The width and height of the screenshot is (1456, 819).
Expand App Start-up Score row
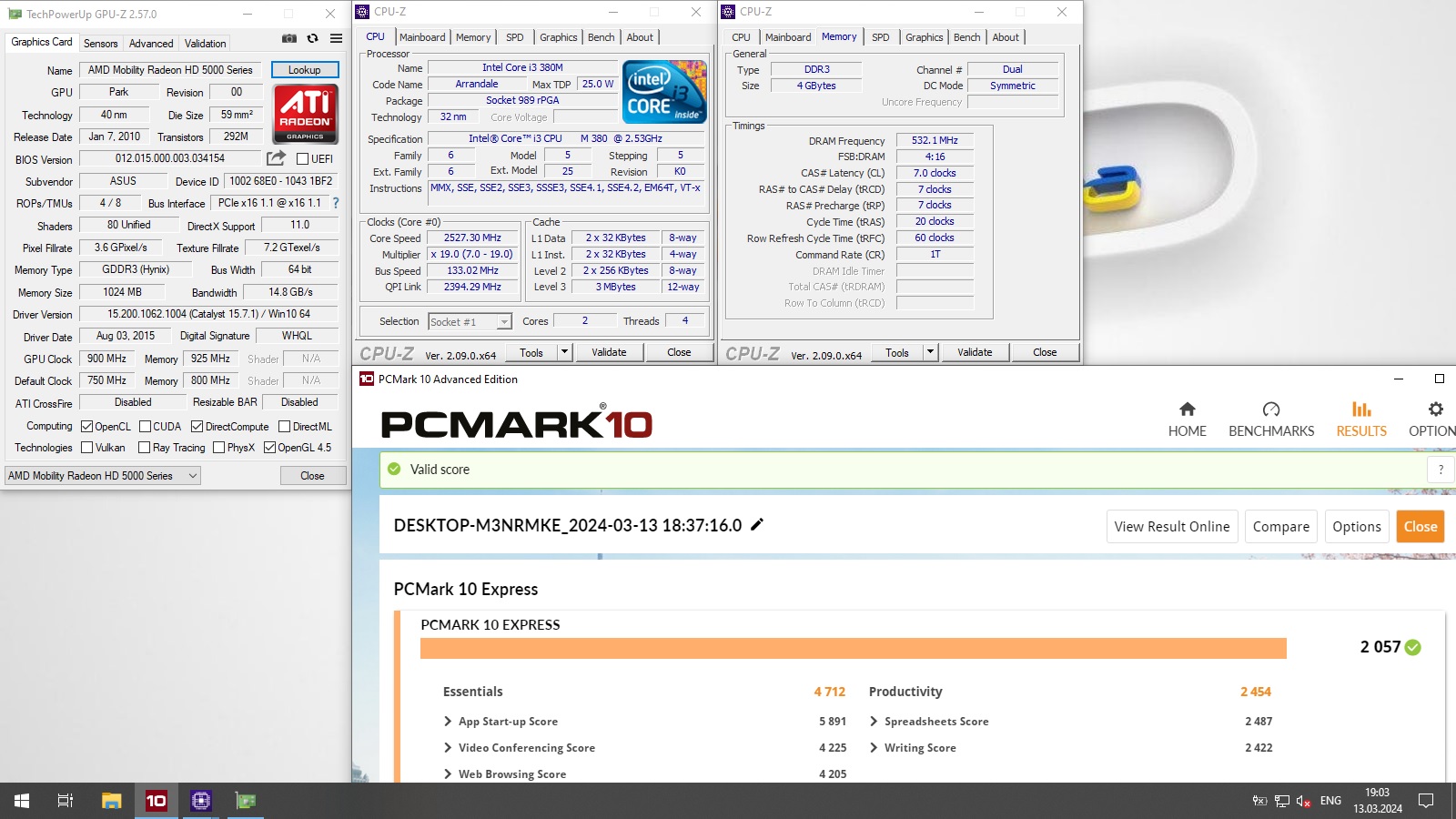tap(448, 721)
